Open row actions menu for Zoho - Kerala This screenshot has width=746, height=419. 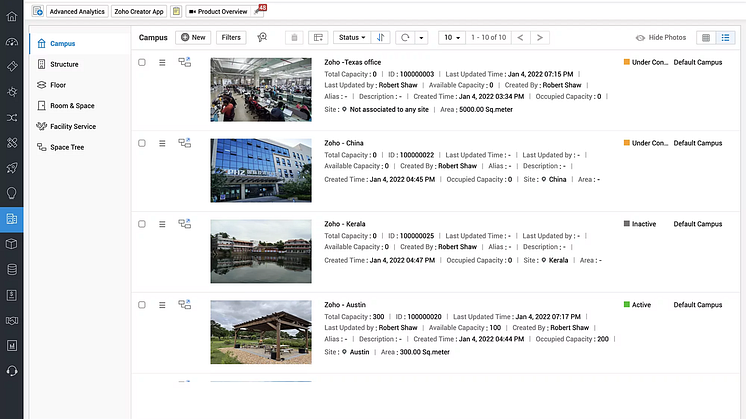pos(162,224)
